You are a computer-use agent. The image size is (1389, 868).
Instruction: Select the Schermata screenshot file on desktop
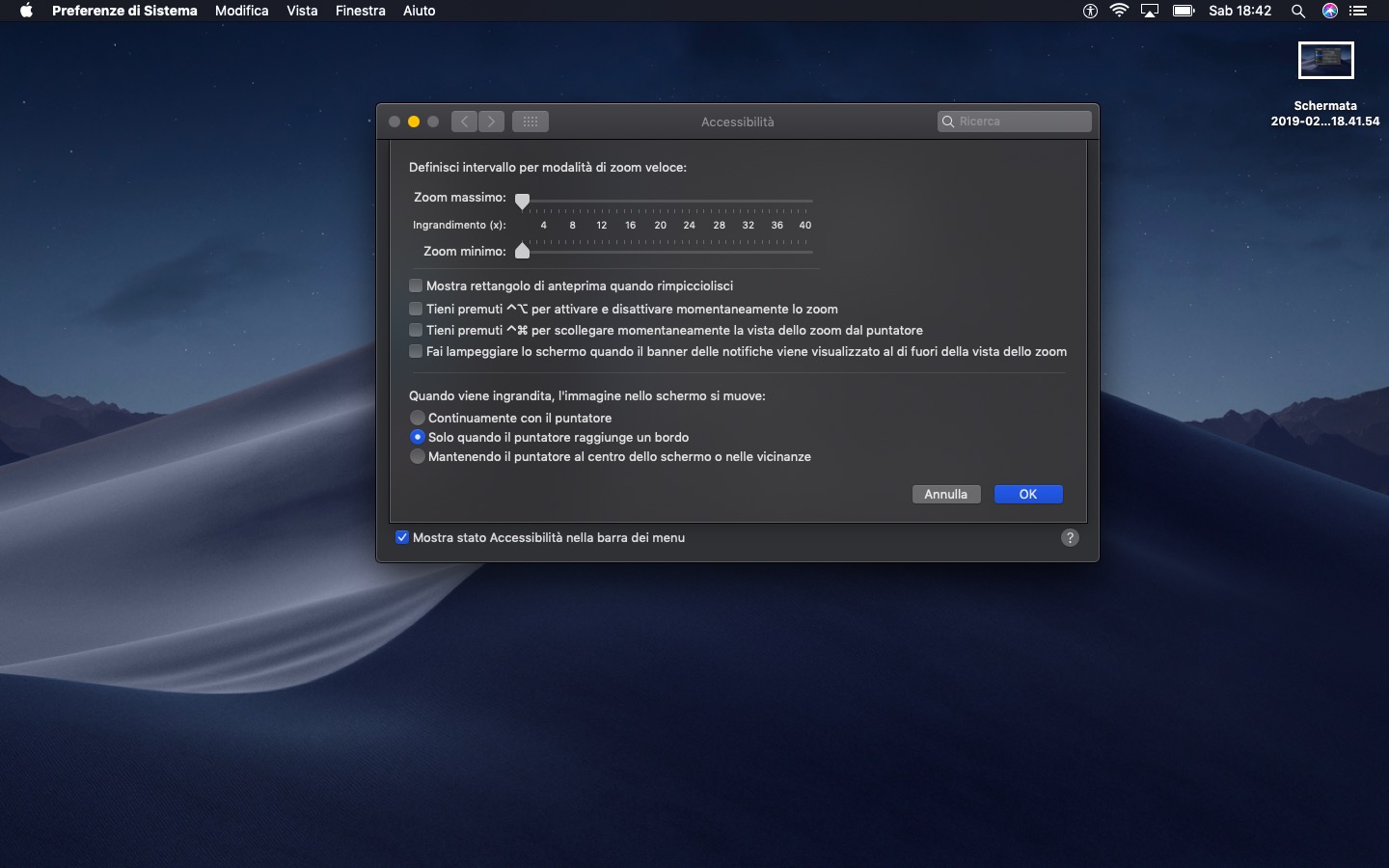[x=1325, y=83]
